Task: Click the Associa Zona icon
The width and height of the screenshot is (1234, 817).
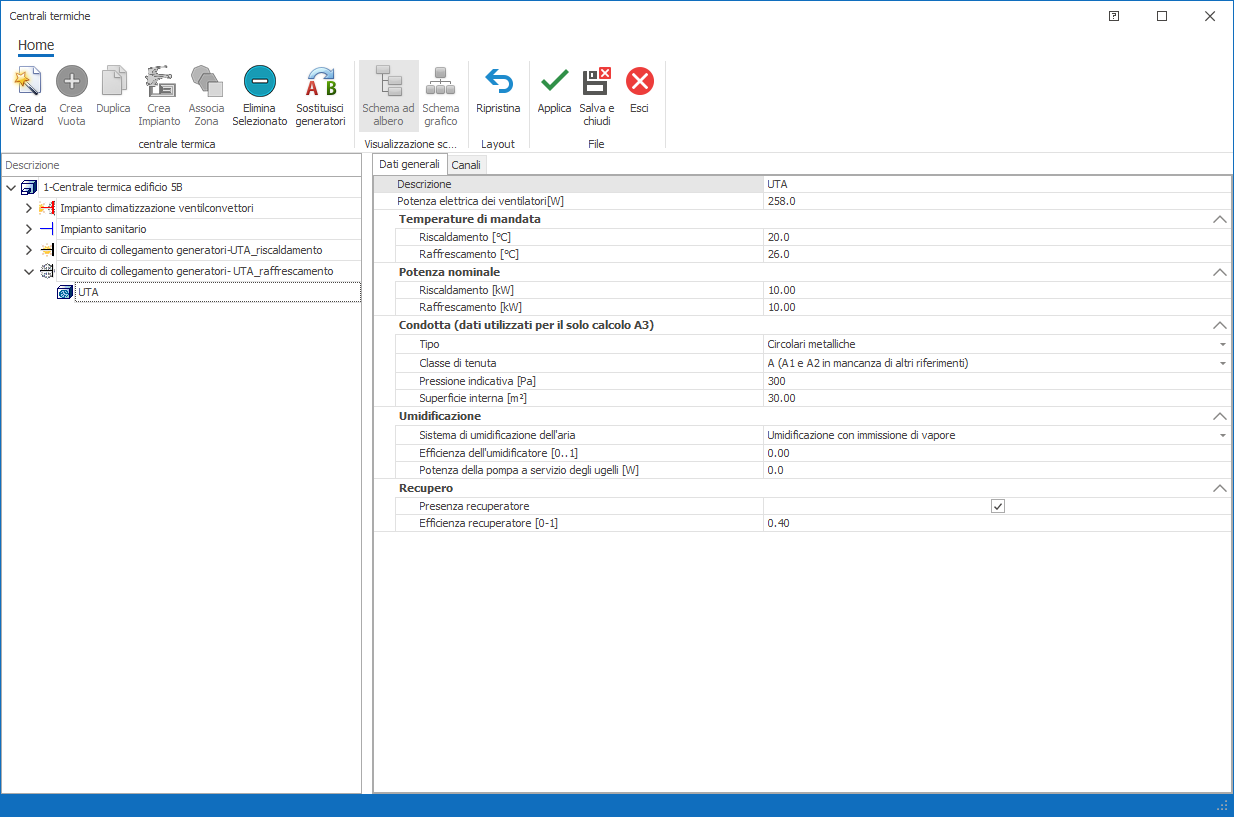Action: 206,81
